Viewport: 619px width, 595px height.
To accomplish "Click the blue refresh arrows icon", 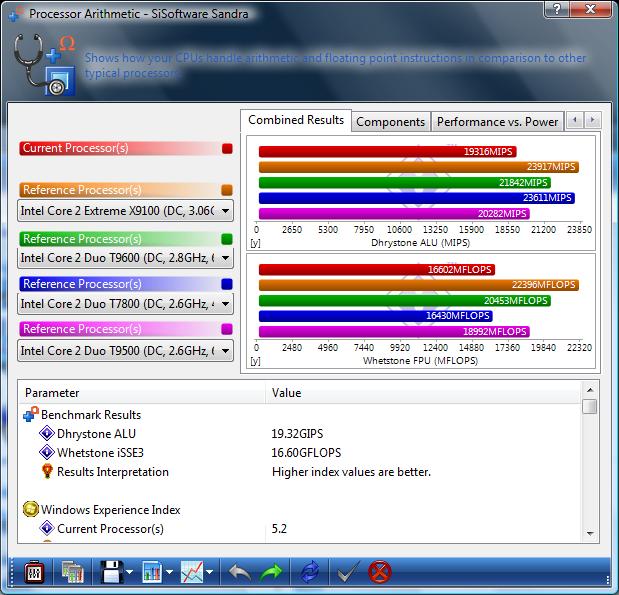I will pyautogui.click(x=310, y=572).
